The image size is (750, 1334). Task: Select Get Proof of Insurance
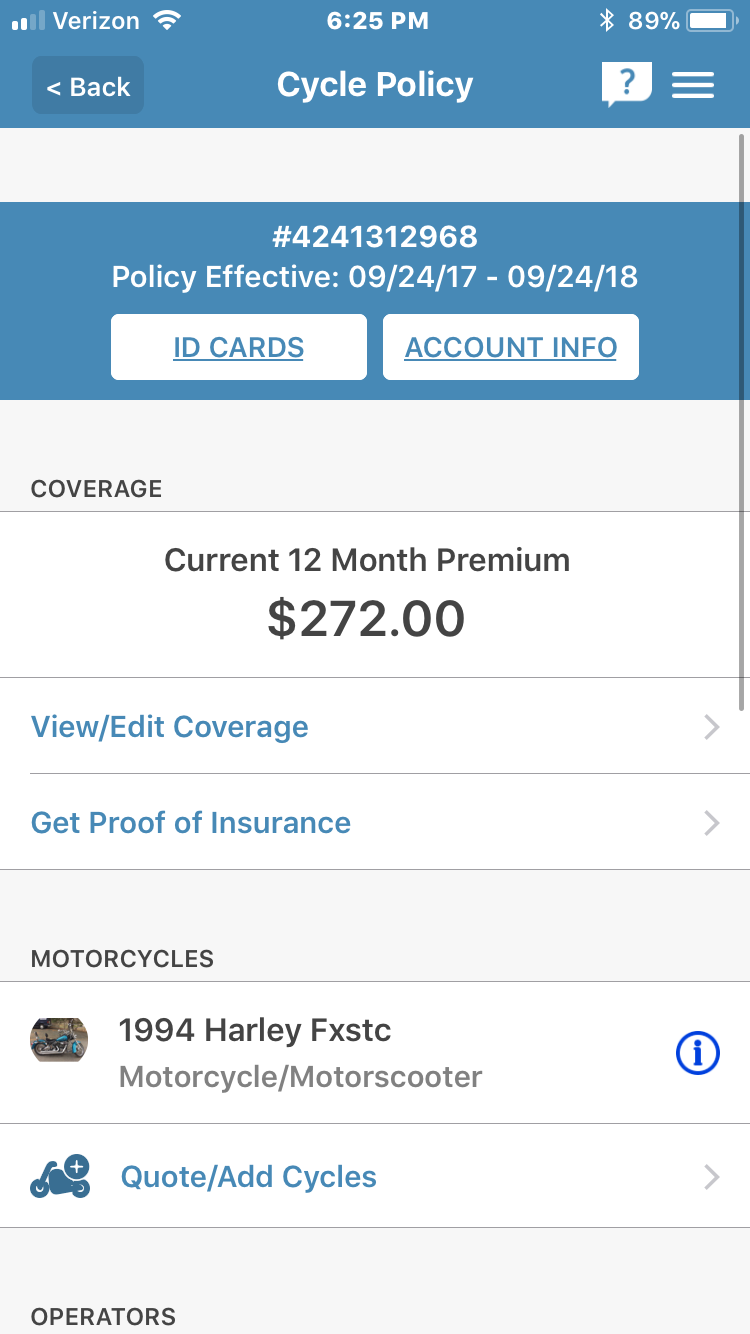(191, 823)
